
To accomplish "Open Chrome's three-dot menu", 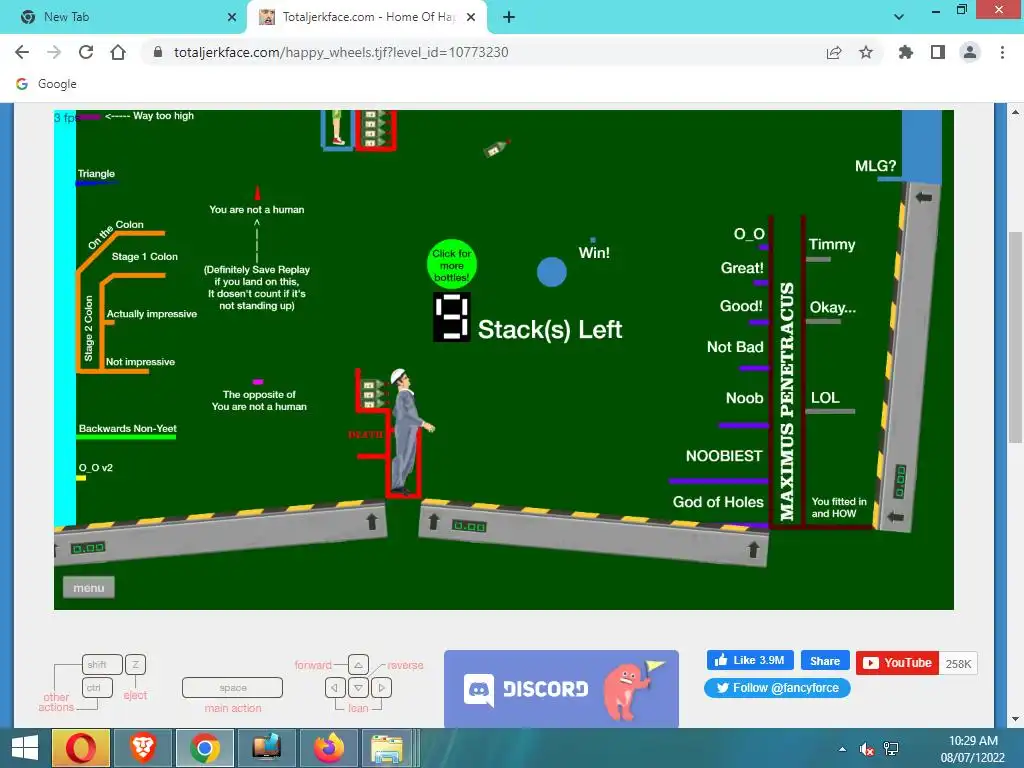I will tap(1002, 52).
